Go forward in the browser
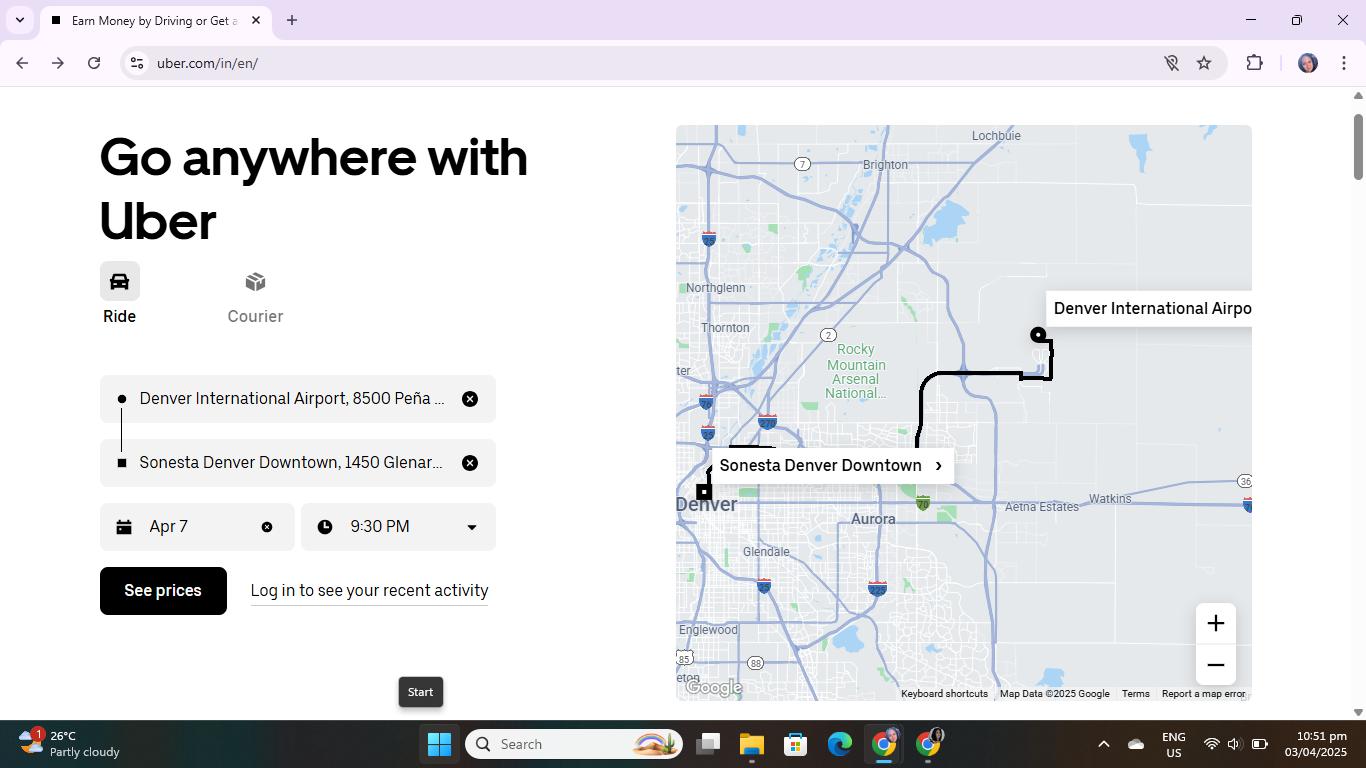This screenshot has width=1366, height=768. pyautogui.click(x=58, y=63)
